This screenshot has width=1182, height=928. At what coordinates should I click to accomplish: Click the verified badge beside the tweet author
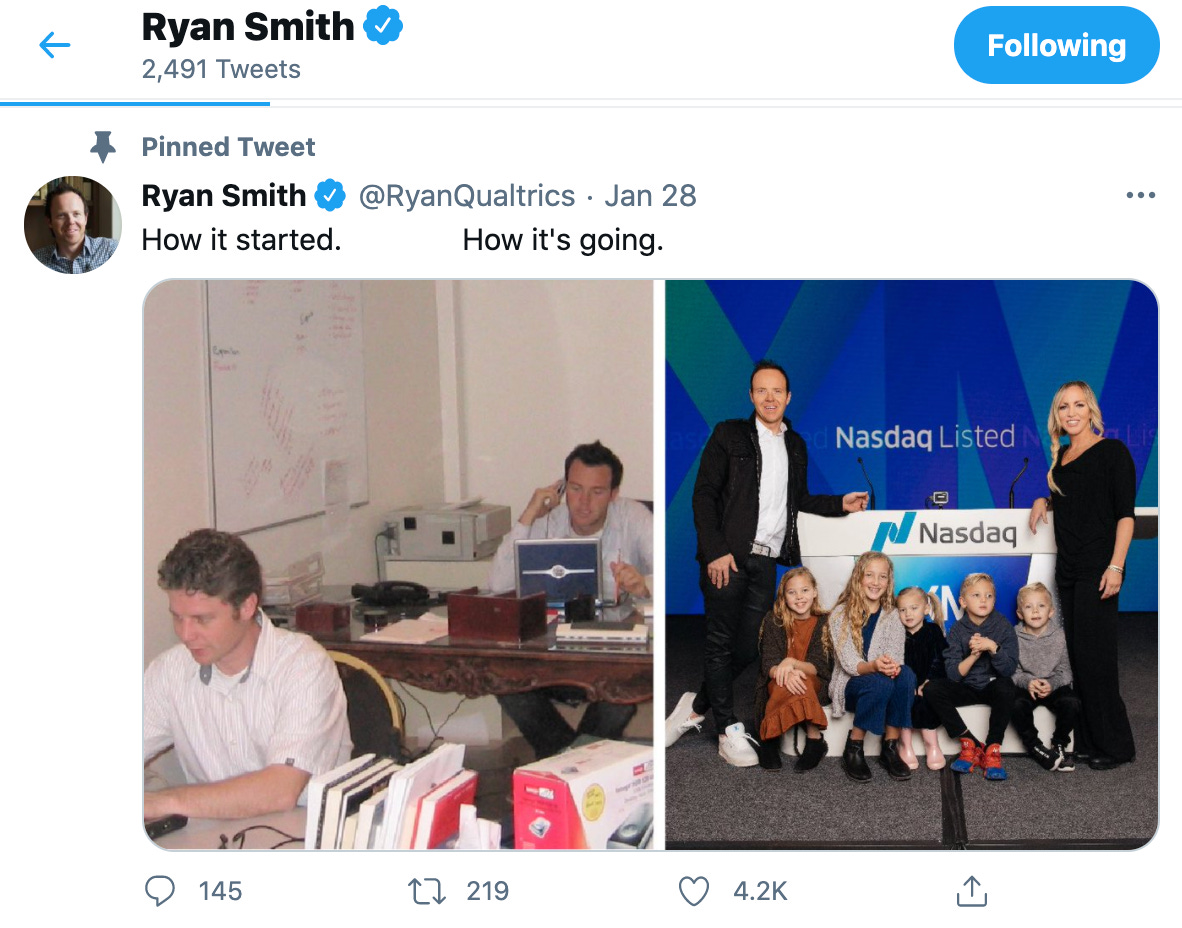pyautogui.click(x=331, y=195)
